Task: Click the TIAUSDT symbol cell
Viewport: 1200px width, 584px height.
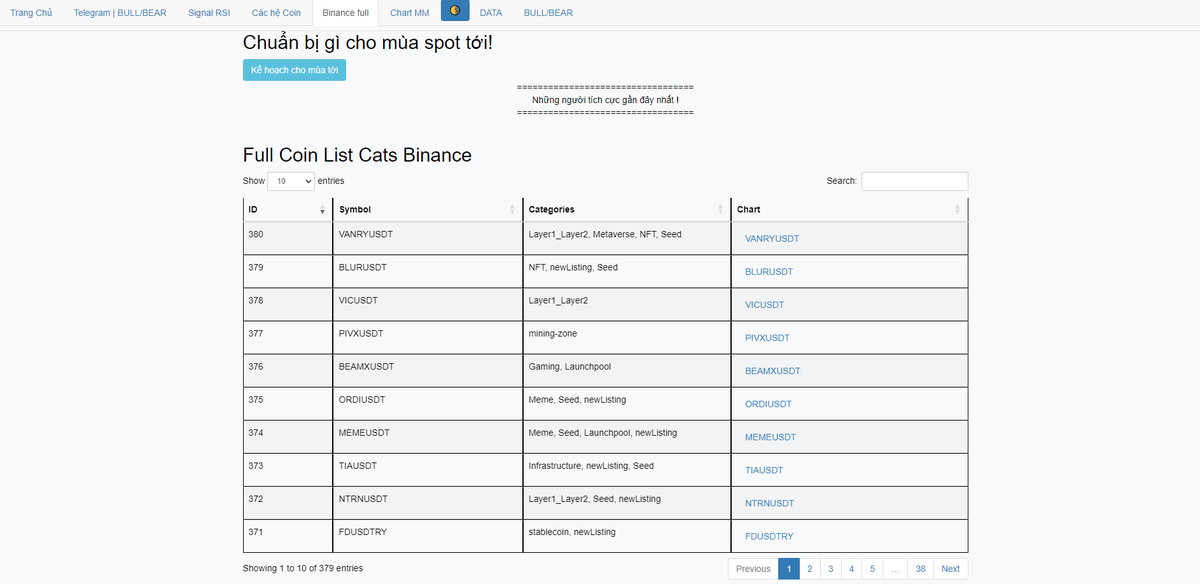Action: coord(428,470)
